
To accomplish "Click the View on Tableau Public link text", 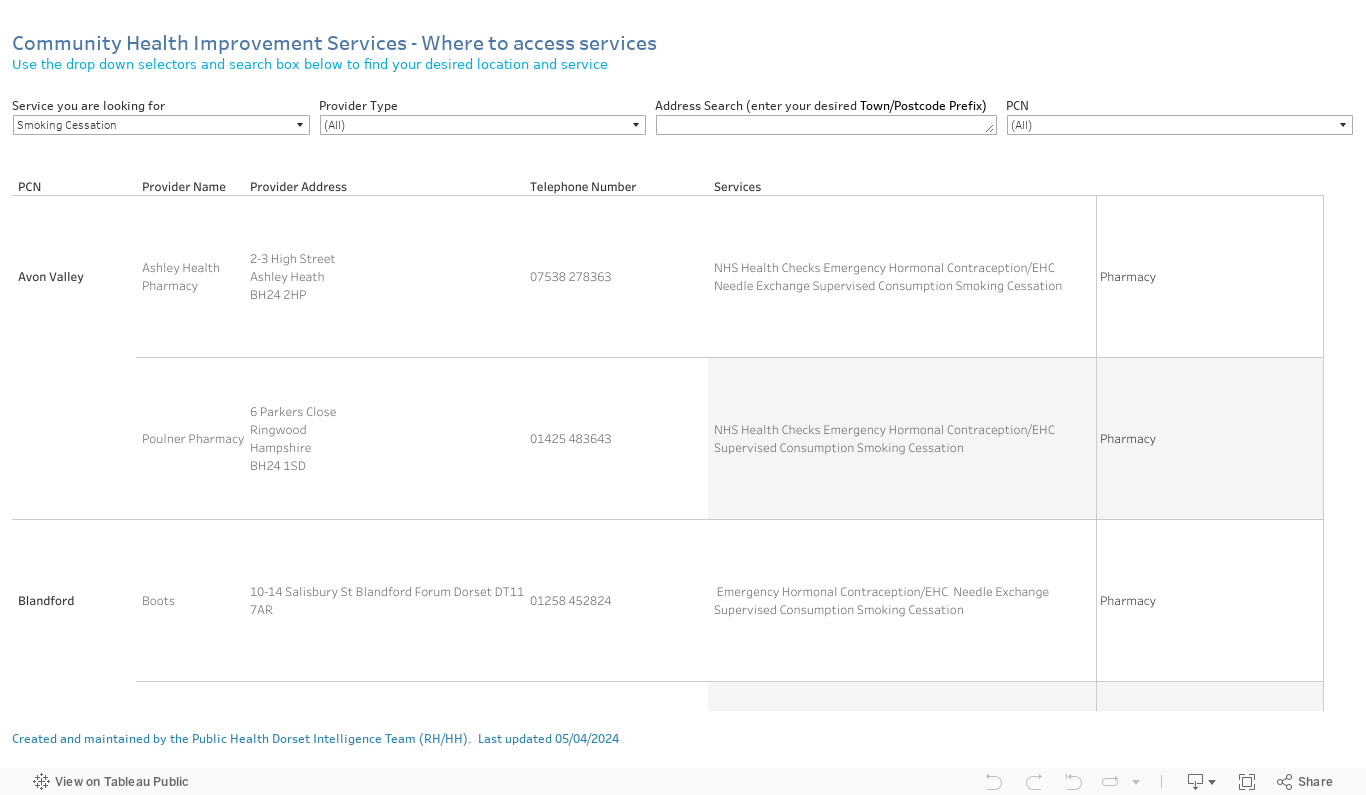I will point(122,782).
